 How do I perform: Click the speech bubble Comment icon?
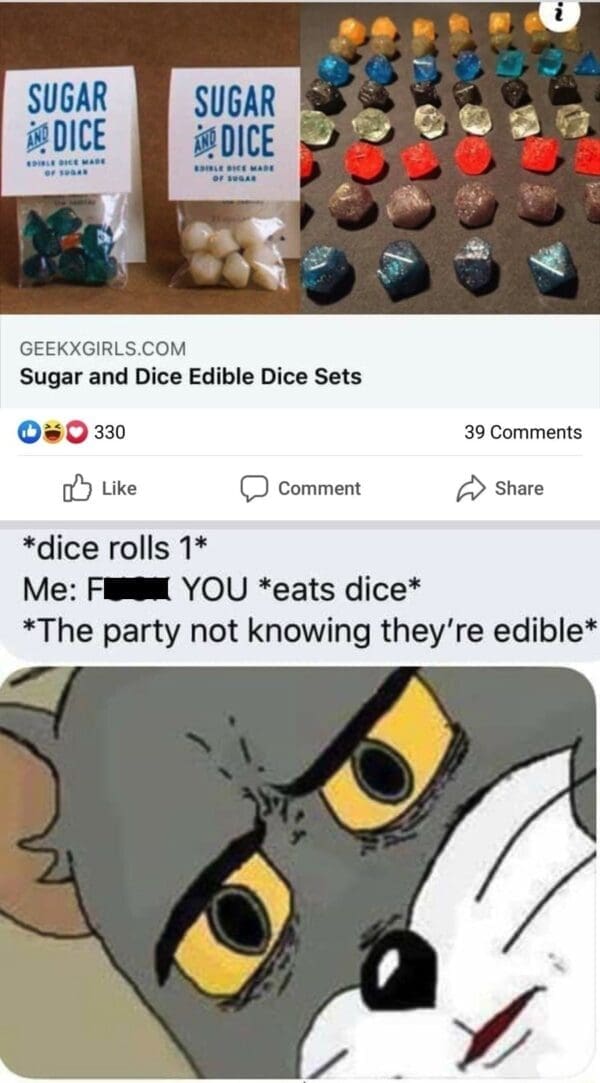[x=253, y=488]
